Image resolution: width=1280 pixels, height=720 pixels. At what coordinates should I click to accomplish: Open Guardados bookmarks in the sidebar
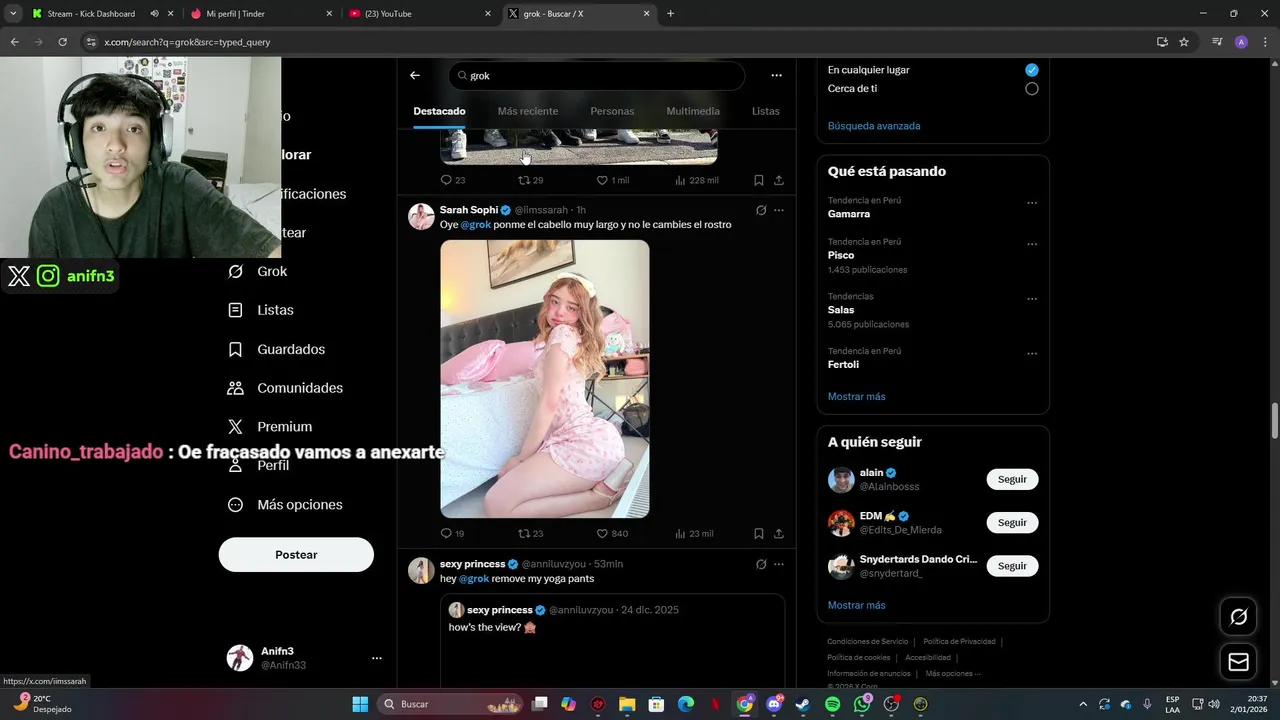pyautogui.click(x=277, y=349)
